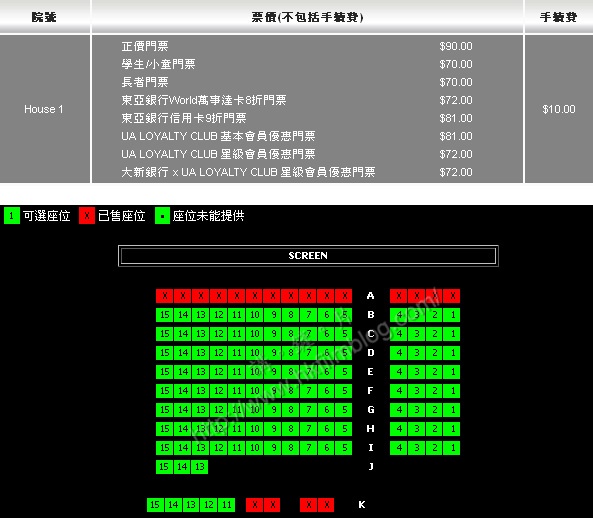The height and width of the screenshot is (518, 593).
Task: Click the row letter A label
Action: [370, 296]
